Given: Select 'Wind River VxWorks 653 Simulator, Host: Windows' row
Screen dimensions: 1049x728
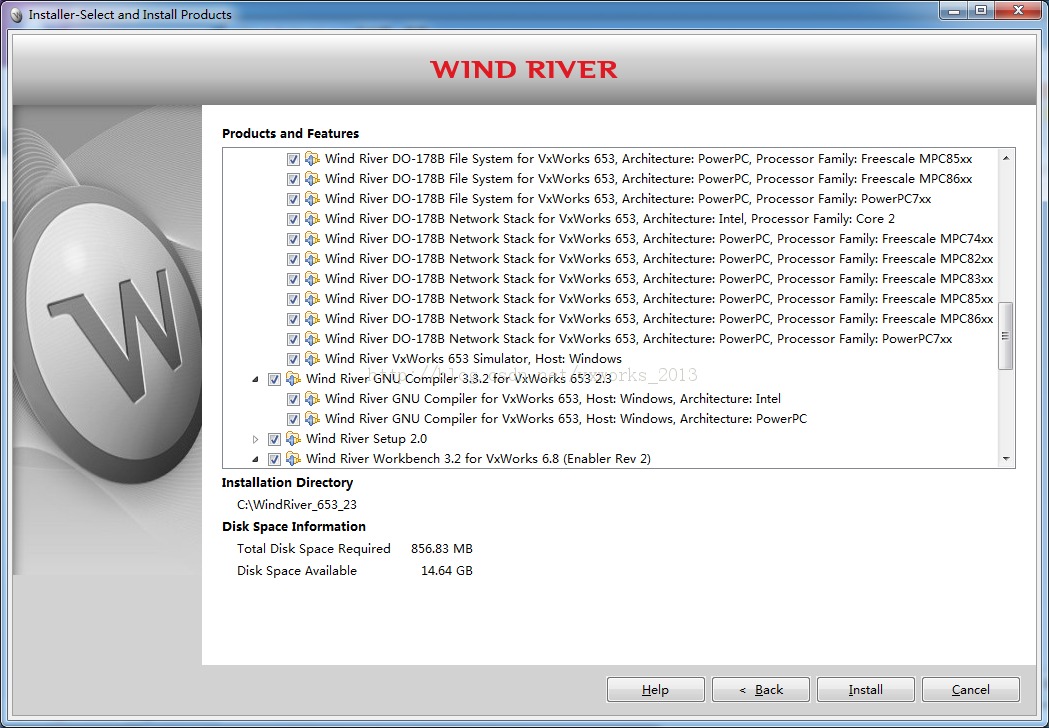Looking at the screenshot, I should tap(473, 359).
